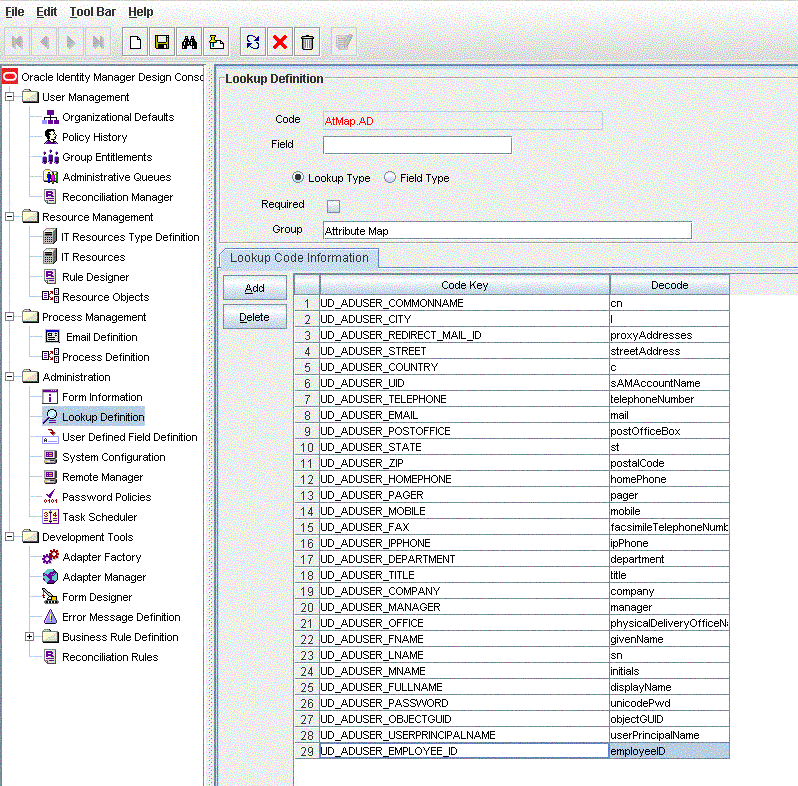Click the Field input box
The width and height of the screenshot is (798, 786).
(x=416, y=145)
